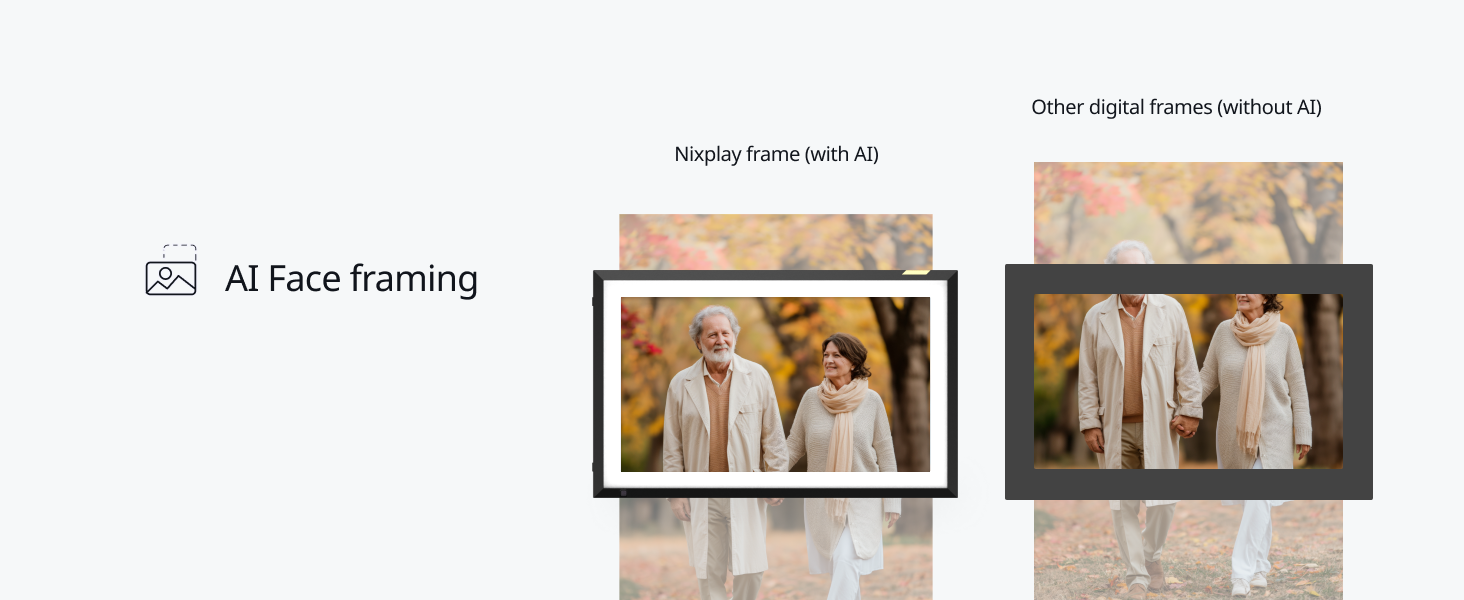The image size is (1464, 600).
Task: Click the couple's held hands in gray frame
Action: 1186,425
